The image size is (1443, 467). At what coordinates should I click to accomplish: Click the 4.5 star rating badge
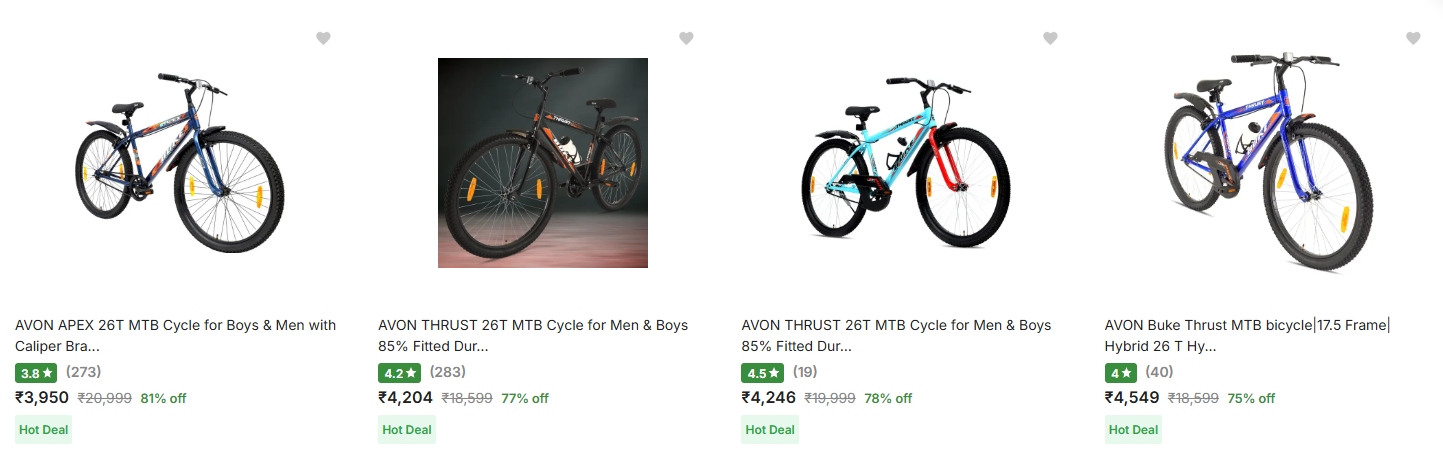point(762,373)
